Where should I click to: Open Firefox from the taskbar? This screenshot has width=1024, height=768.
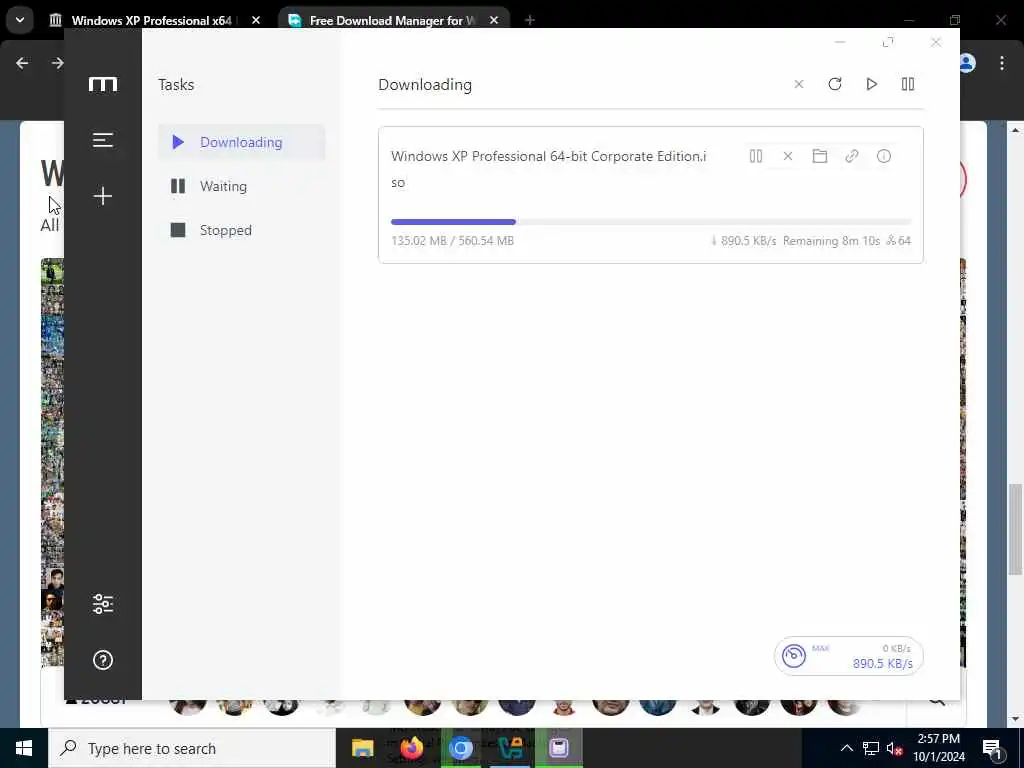(411, 748)
